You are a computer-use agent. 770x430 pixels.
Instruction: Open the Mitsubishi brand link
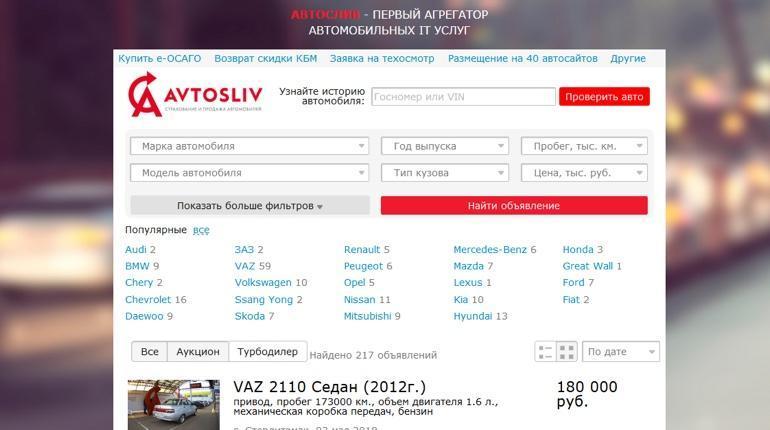(x=368, y=316)
